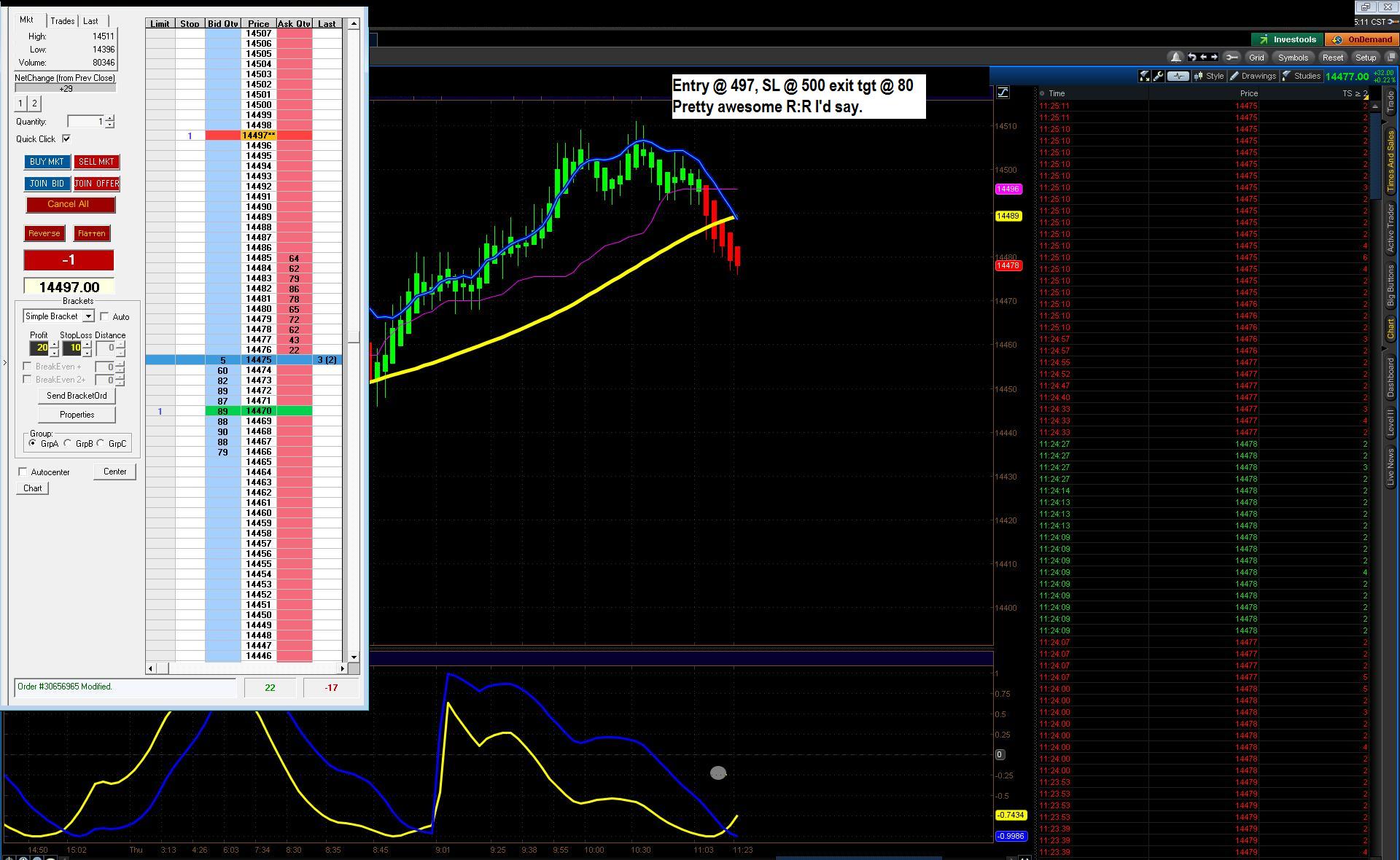This screenshot has width=1400, height=860.
Task: Open the Time column settings dot
Action: tap(1042, 93)
